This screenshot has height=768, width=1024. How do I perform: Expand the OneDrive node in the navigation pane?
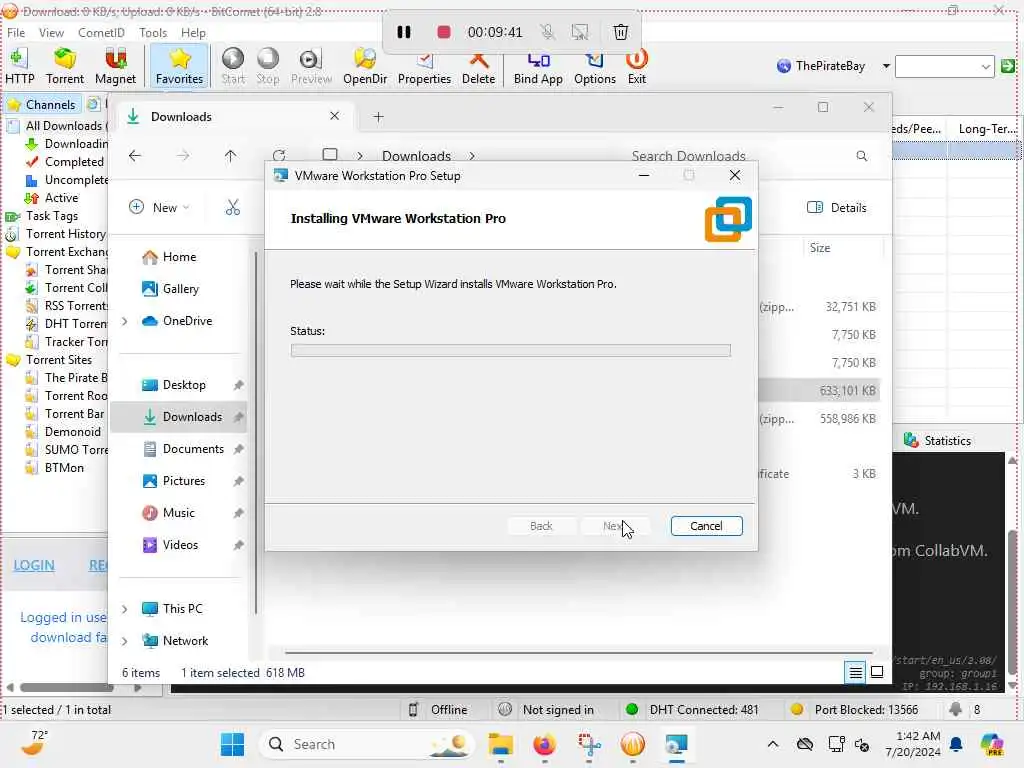tap(125, 321)
